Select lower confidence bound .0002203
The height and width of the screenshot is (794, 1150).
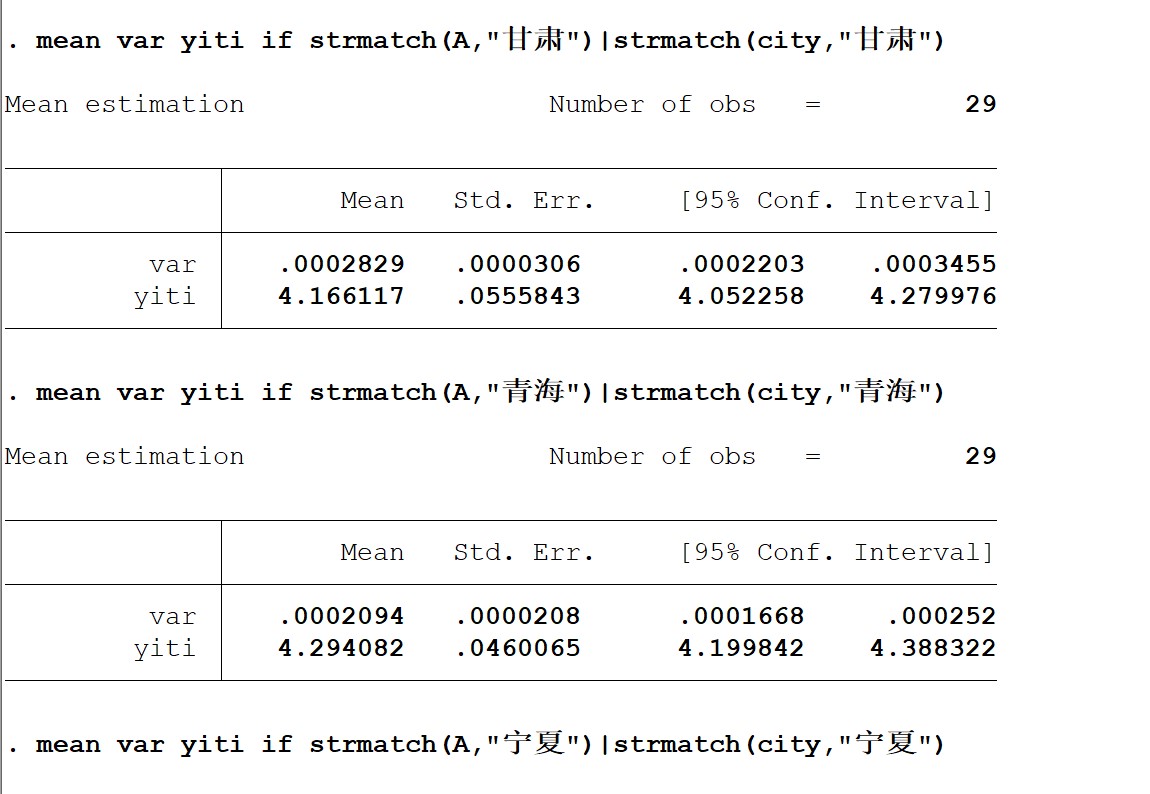coord(741,265)
